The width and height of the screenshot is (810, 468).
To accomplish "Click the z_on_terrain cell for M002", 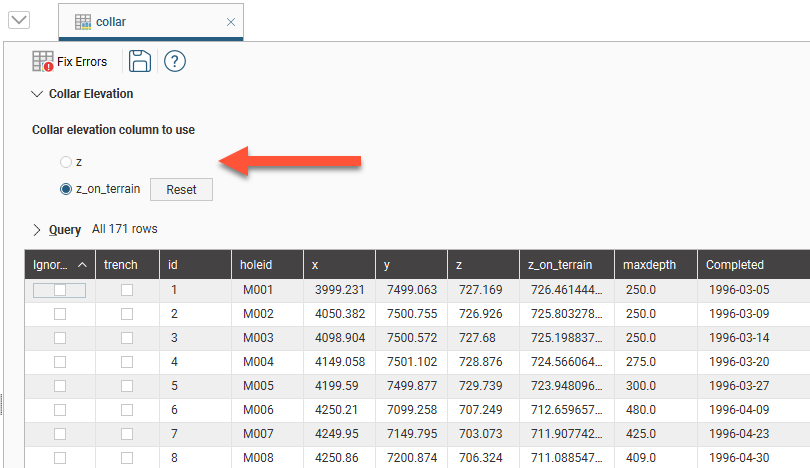I will (565, 314).
